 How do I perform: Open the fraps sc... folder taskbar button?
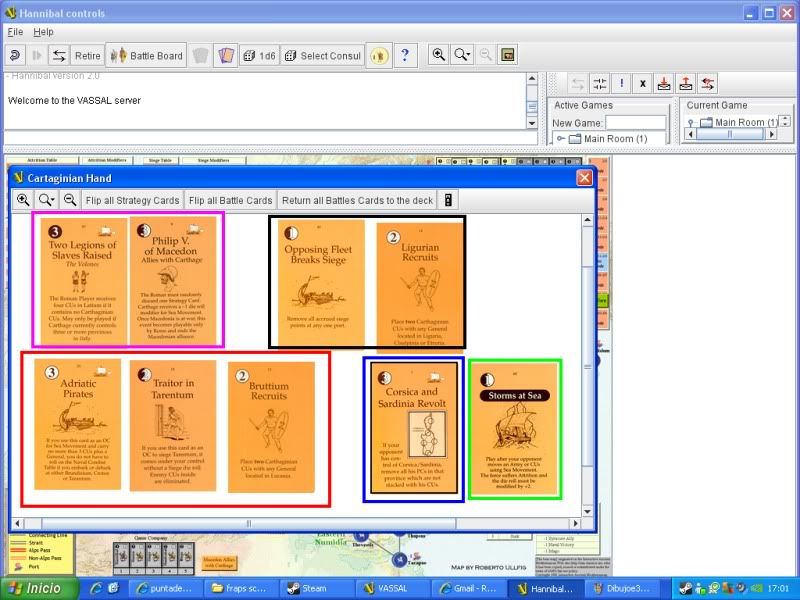point(240,588)
